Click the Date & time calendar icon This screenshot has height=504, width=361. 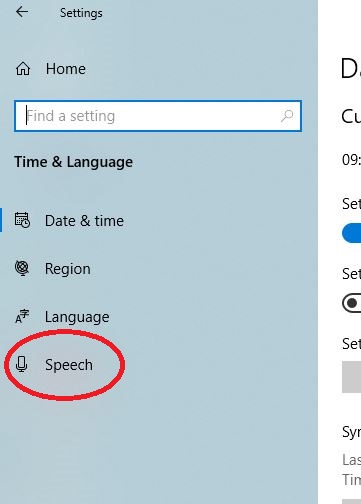click(x=22, y=220)
